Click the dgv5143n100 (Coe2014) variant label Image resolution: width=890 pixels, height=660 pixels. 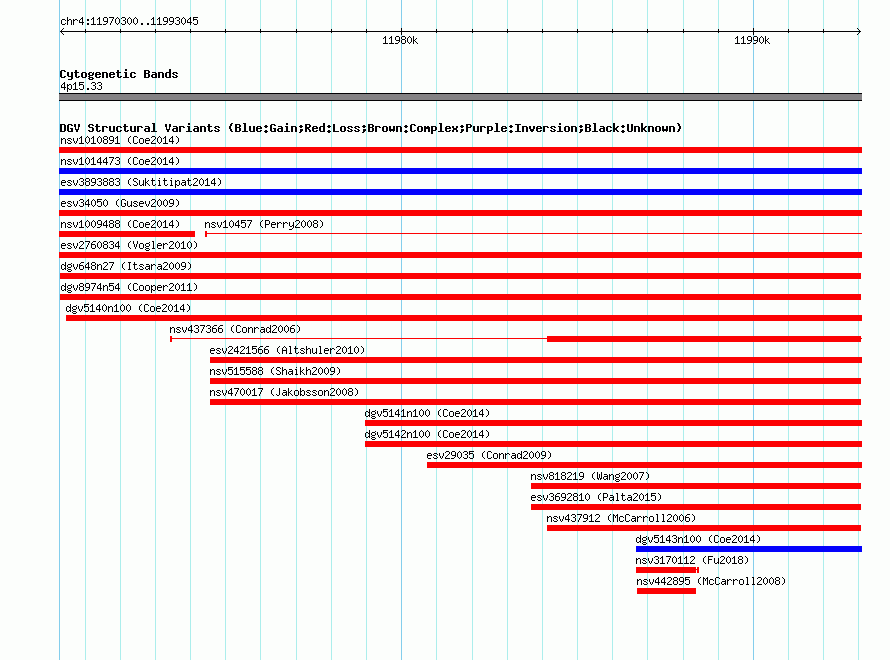698,539
